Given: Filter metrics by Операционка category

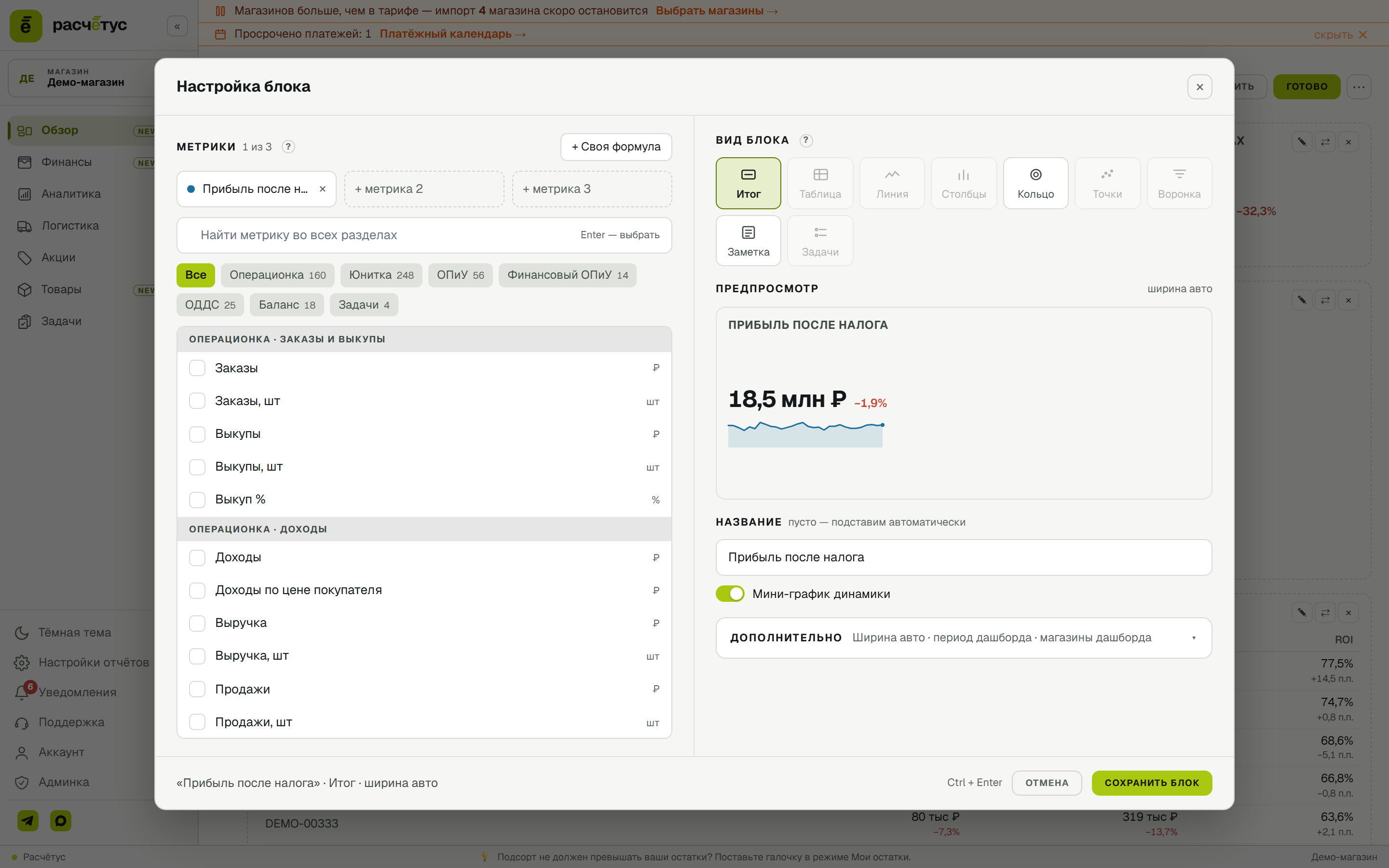Looking at the screenshot, I should click(277, 275).
